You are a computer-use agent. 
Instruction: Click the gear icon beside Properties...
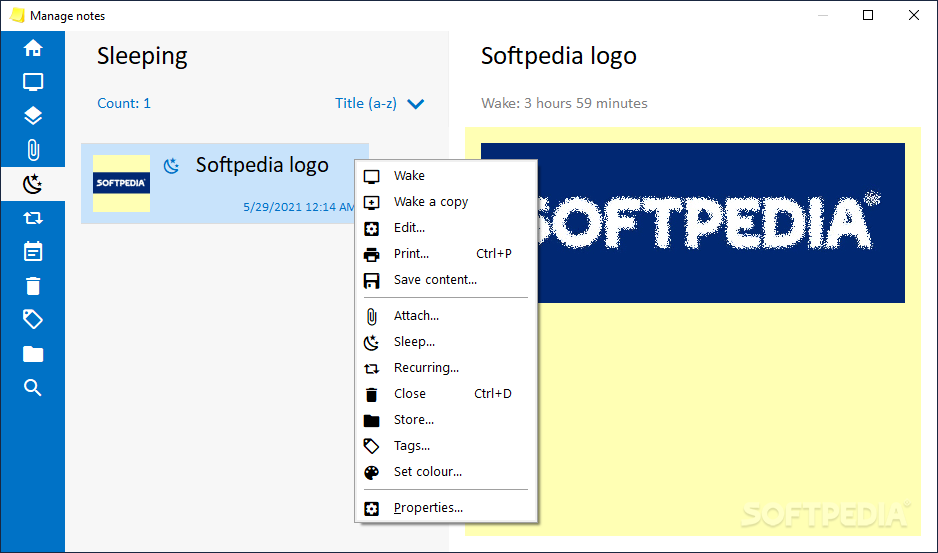(371, 509)
